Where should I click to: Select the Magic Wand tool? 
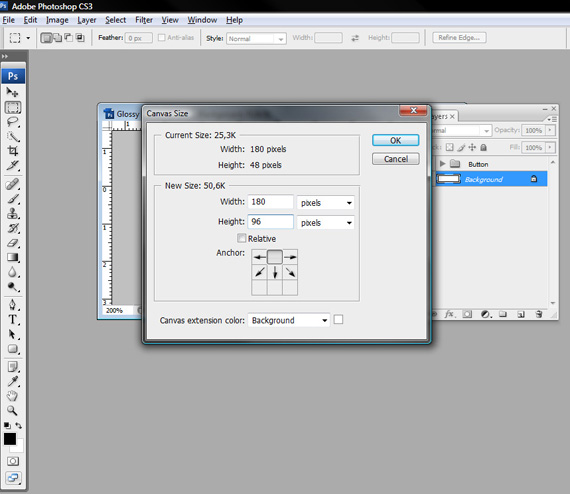click(13, 136)
